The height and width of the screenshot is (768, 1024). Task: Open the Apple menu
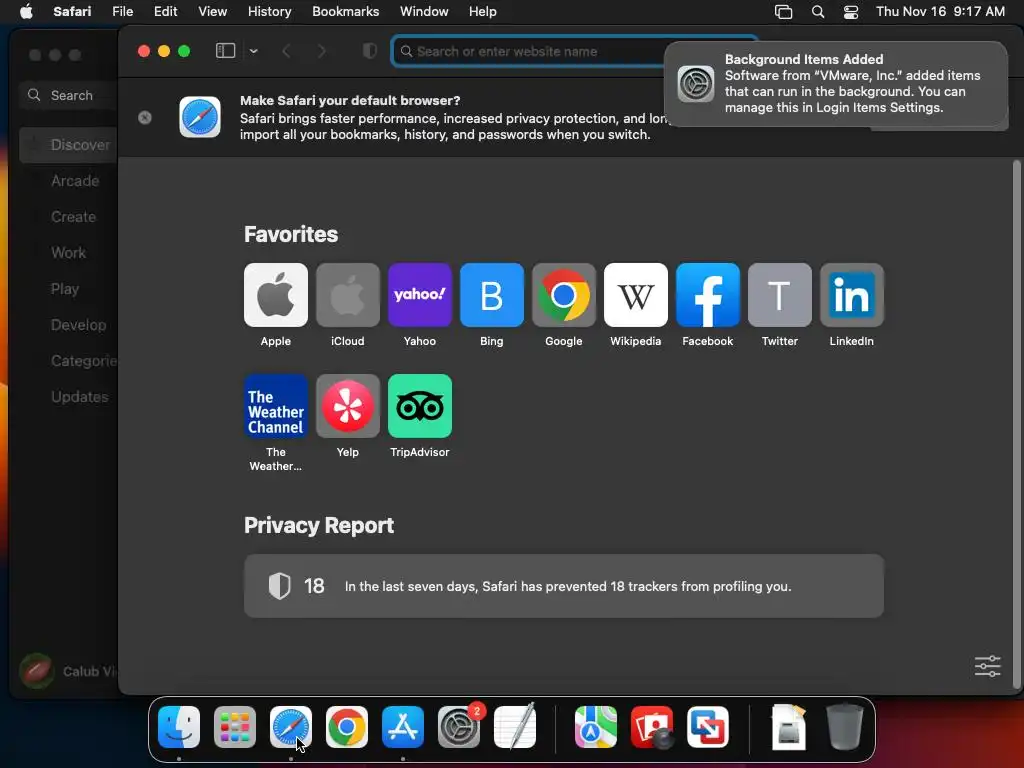(26, 11)
